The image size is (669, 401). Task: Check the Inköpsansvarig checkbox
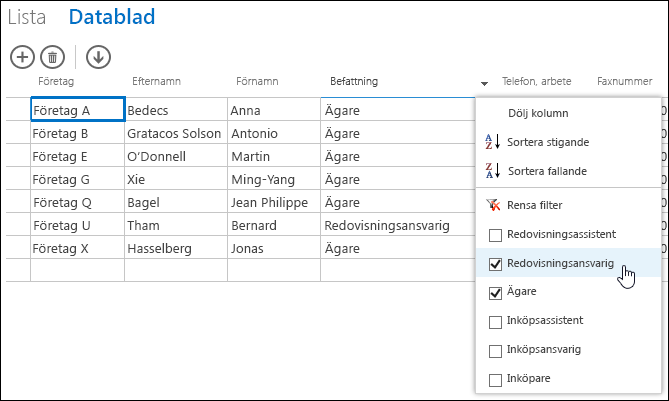[495, 351]
